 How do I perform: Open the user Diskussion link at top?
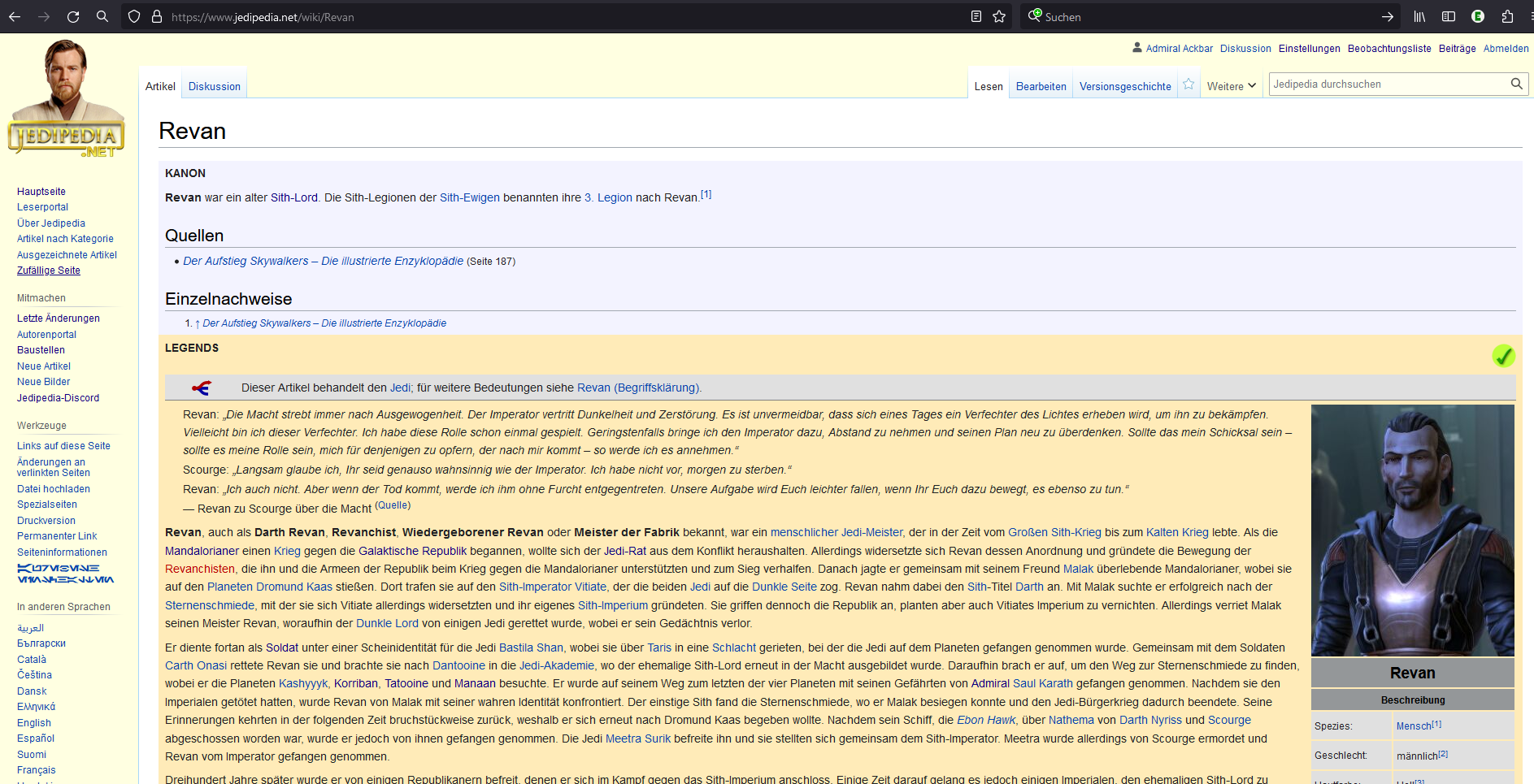(1245, 49)
